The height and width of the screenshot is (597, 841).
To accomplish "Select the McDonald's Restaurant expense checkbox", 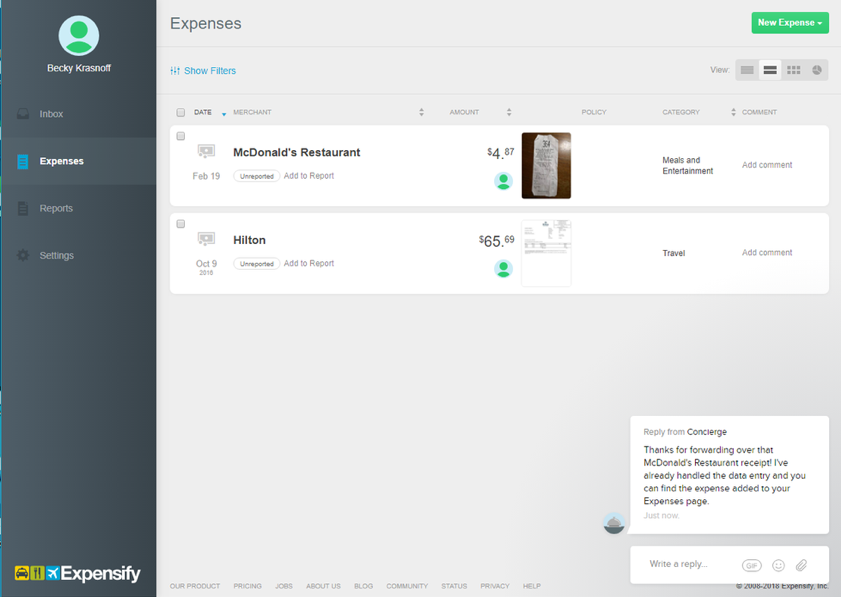I will (181, 136).
